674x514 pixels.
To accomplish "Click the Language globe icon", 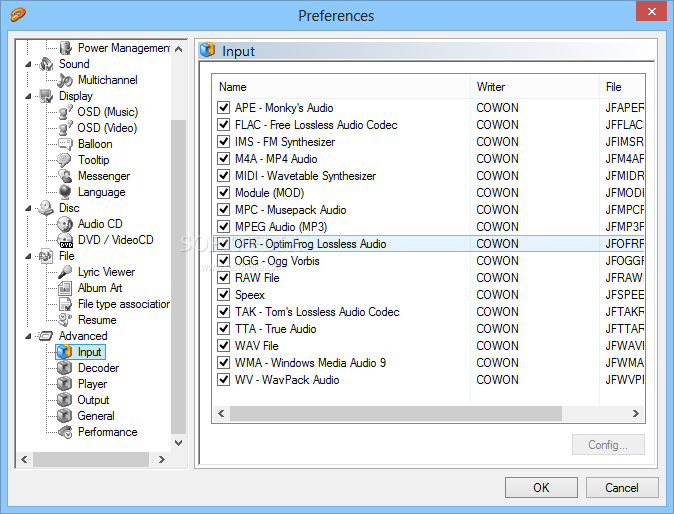I will (65, 192).
